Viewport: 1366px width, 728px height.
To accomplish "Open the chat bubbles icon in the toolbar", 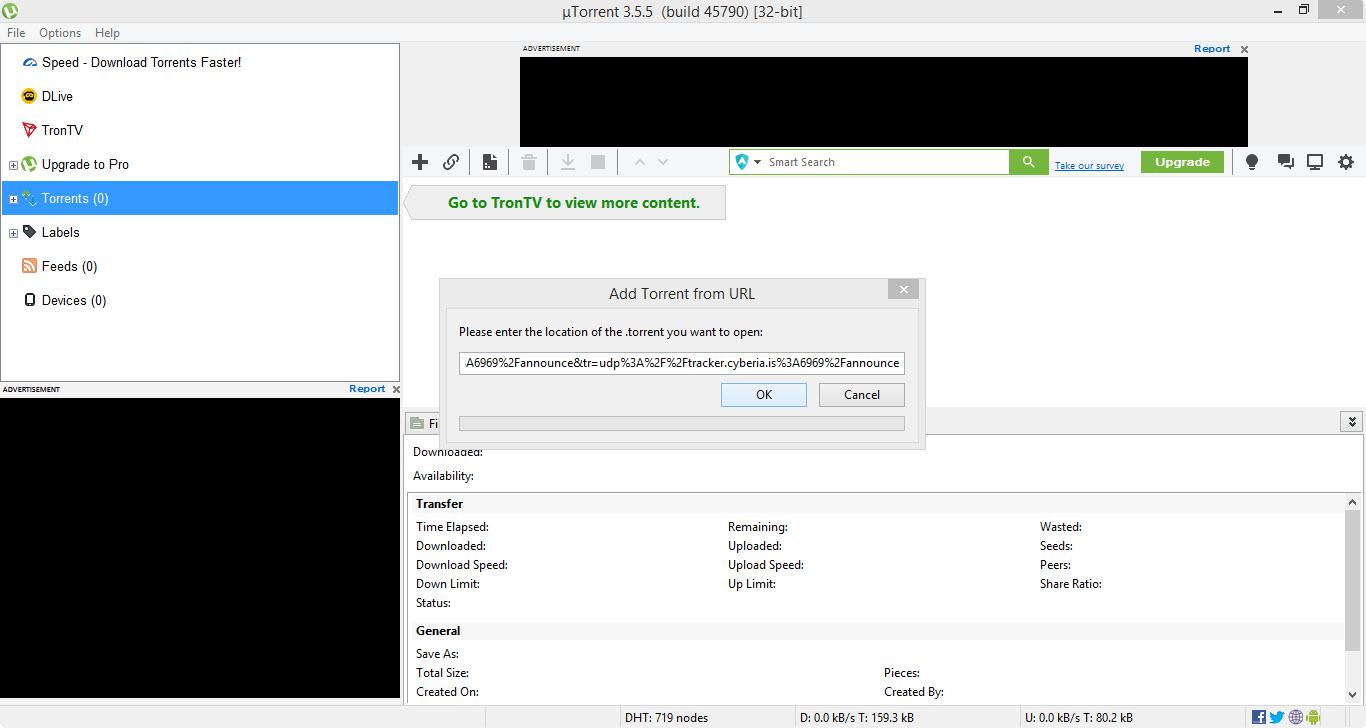I will tap(1285, 162).
